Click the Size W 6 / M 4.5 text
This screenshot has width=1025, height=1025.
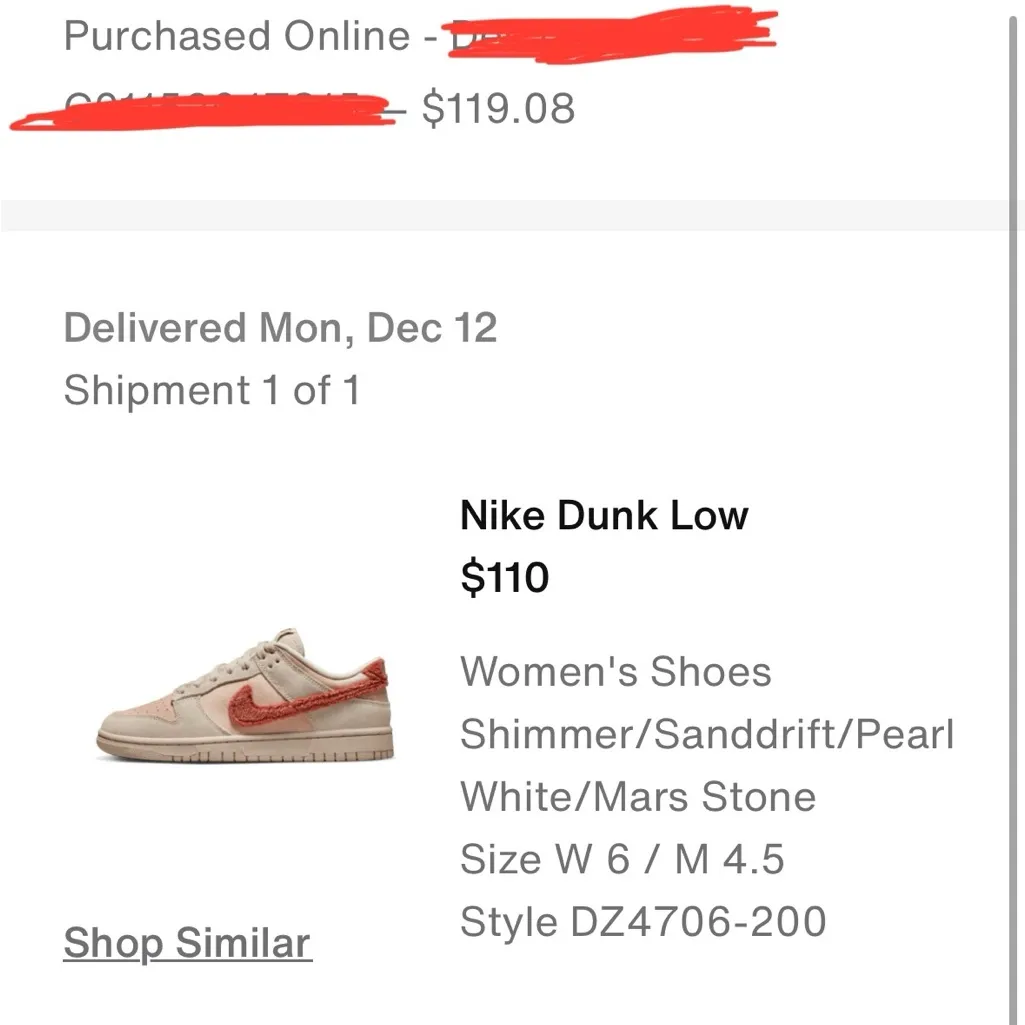(x=622, y=858)
